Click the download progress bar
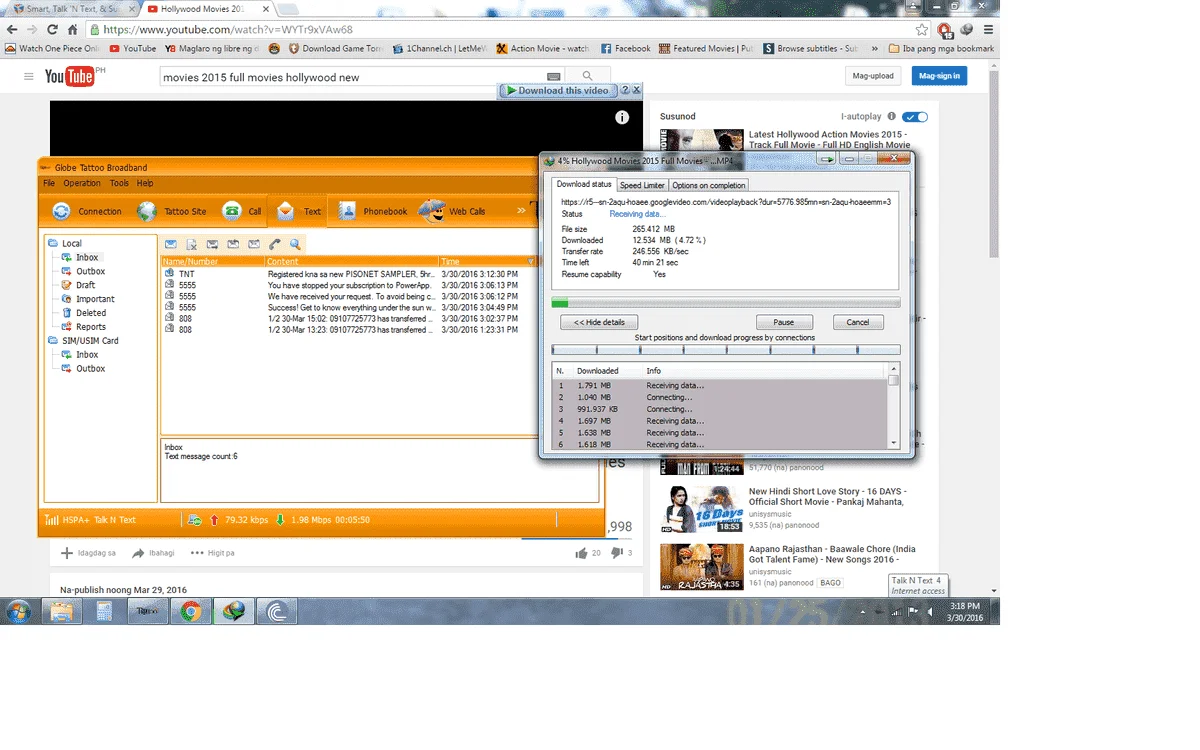Screen dimensions: 1200x750 (x=726, y=303)
